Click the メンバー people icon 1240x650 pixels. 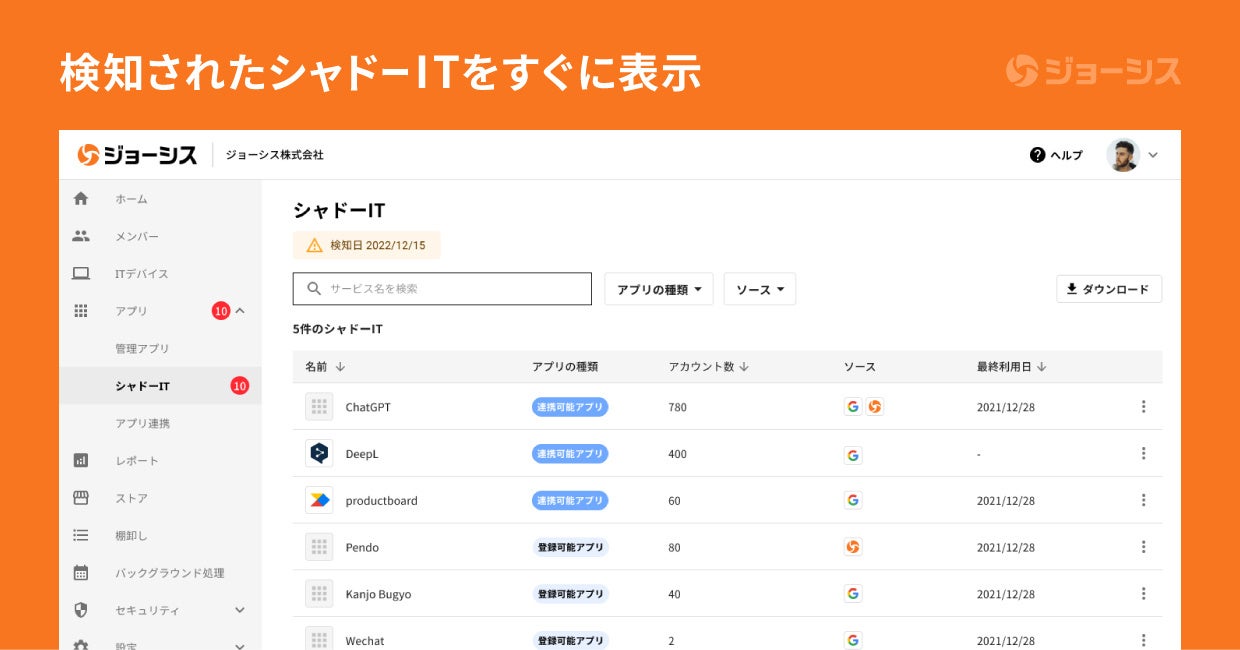click(x=81, y=236)
